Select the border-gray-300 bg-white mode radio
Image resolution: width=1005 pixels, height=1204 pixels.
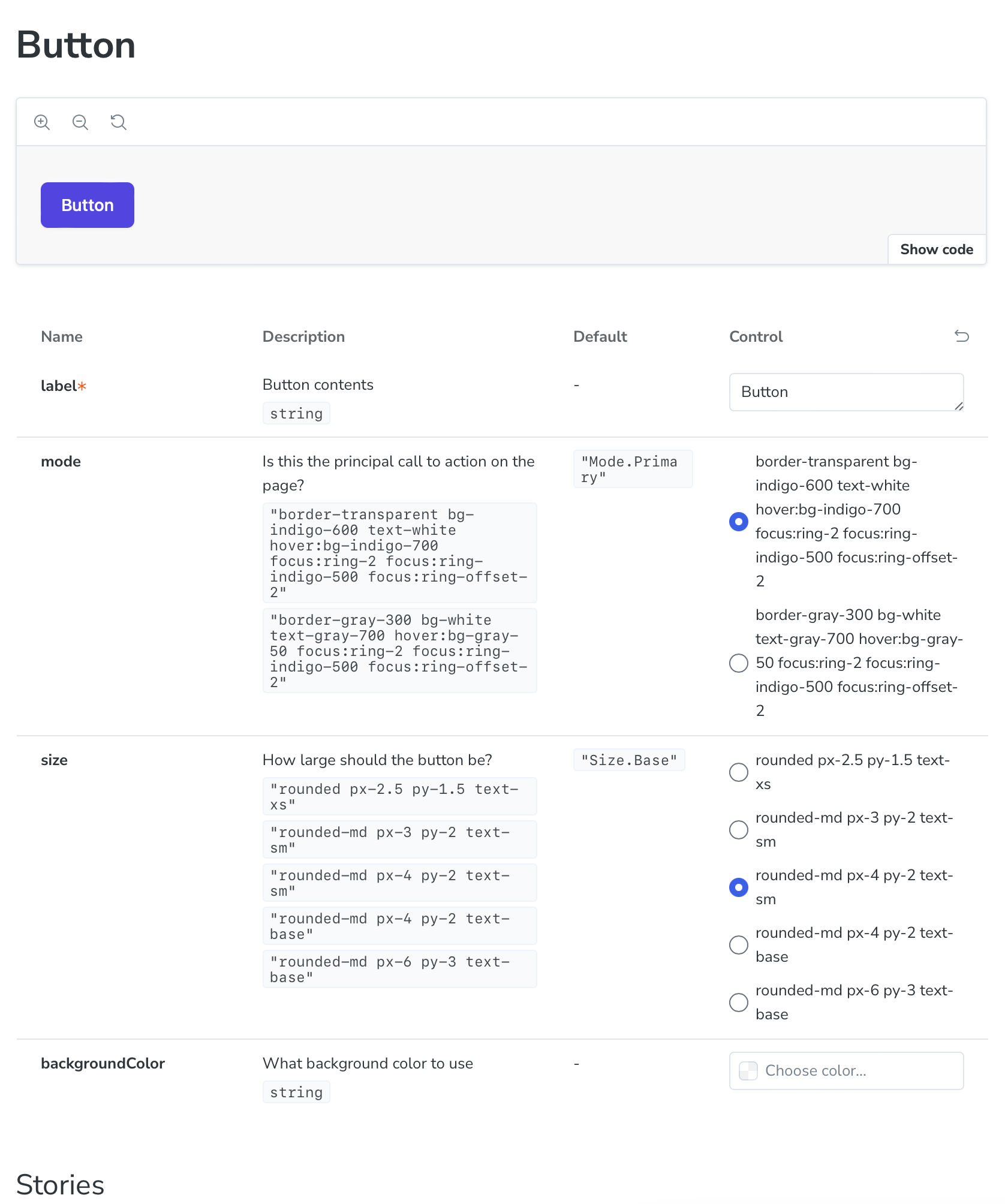point(739,663)
